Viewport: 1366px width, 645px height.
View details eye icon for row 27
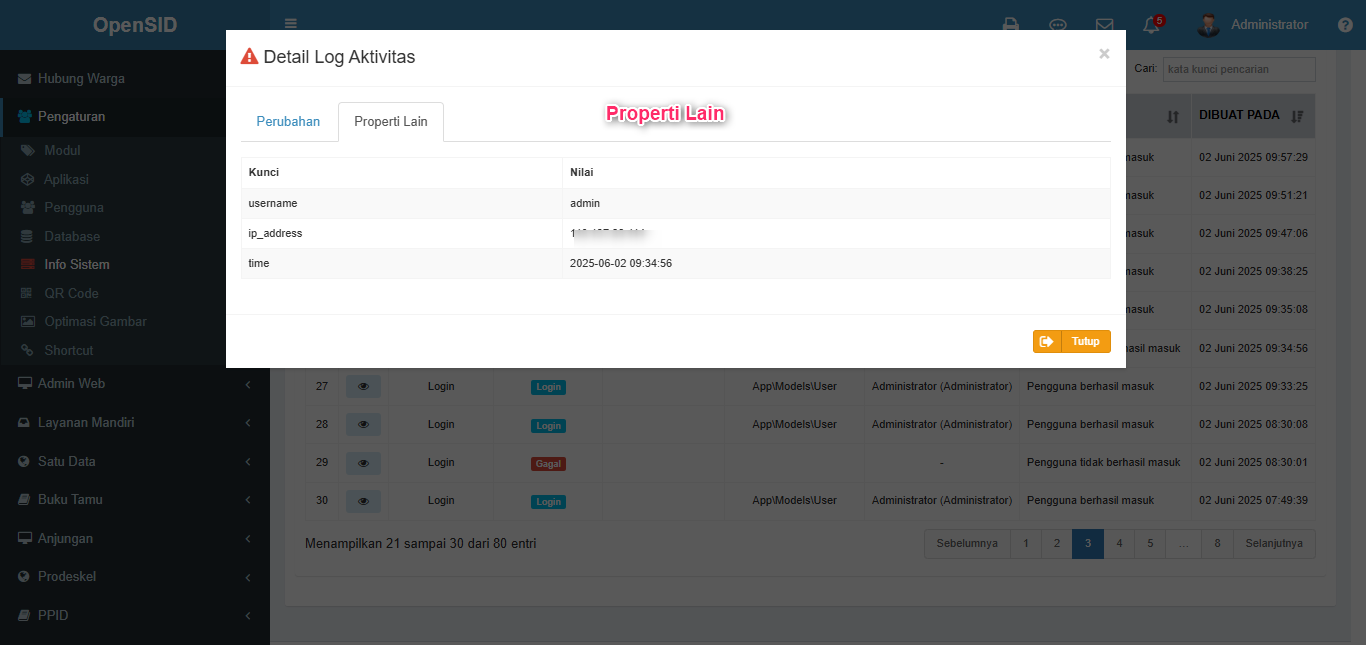click(x=363, y=386)
